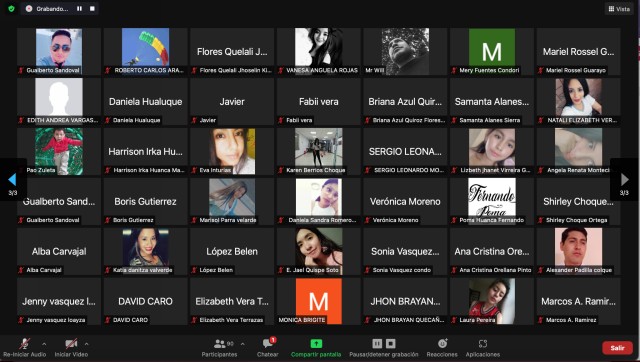The image size is (640, 362).
Task: Select EDITH ANDREA VARGAS tile
Action: coord(59,102)
